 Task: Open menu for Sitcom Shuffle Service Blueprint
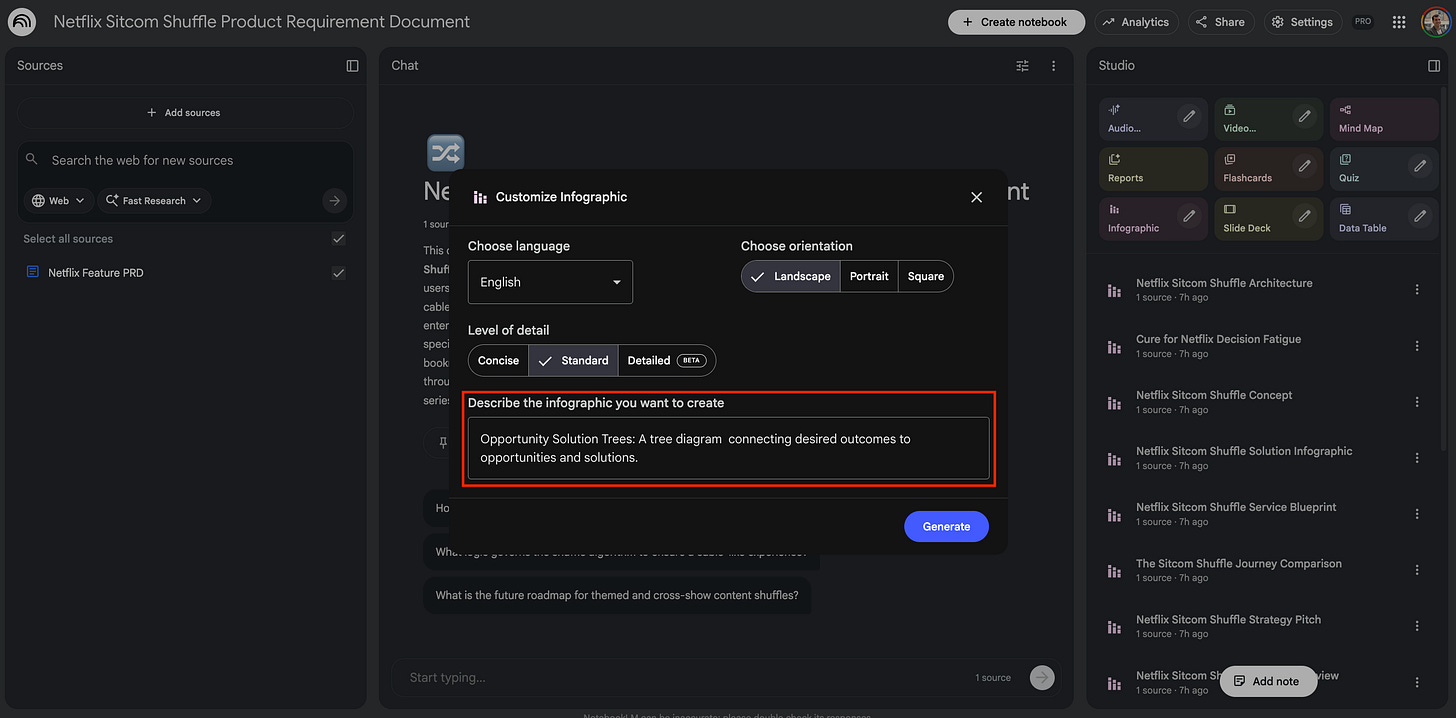[x=1417, y=514]
